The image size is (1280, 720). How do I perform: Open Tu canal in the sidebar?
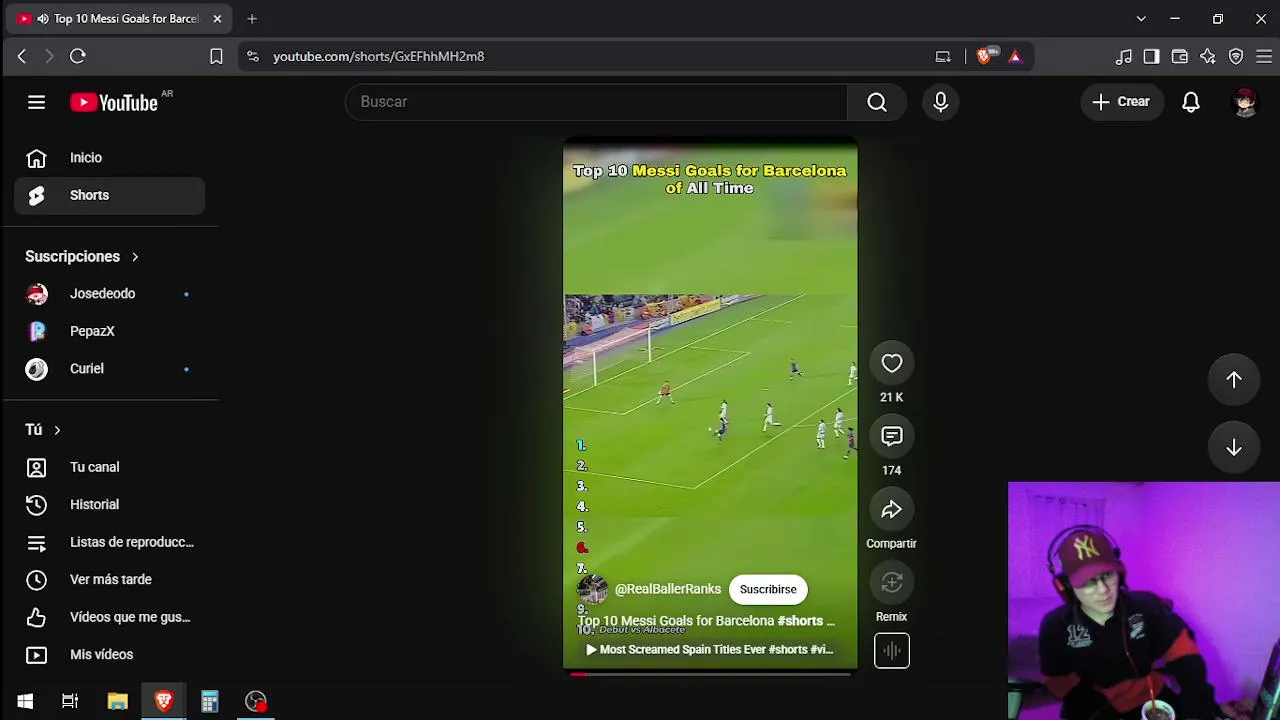(110, 467)
